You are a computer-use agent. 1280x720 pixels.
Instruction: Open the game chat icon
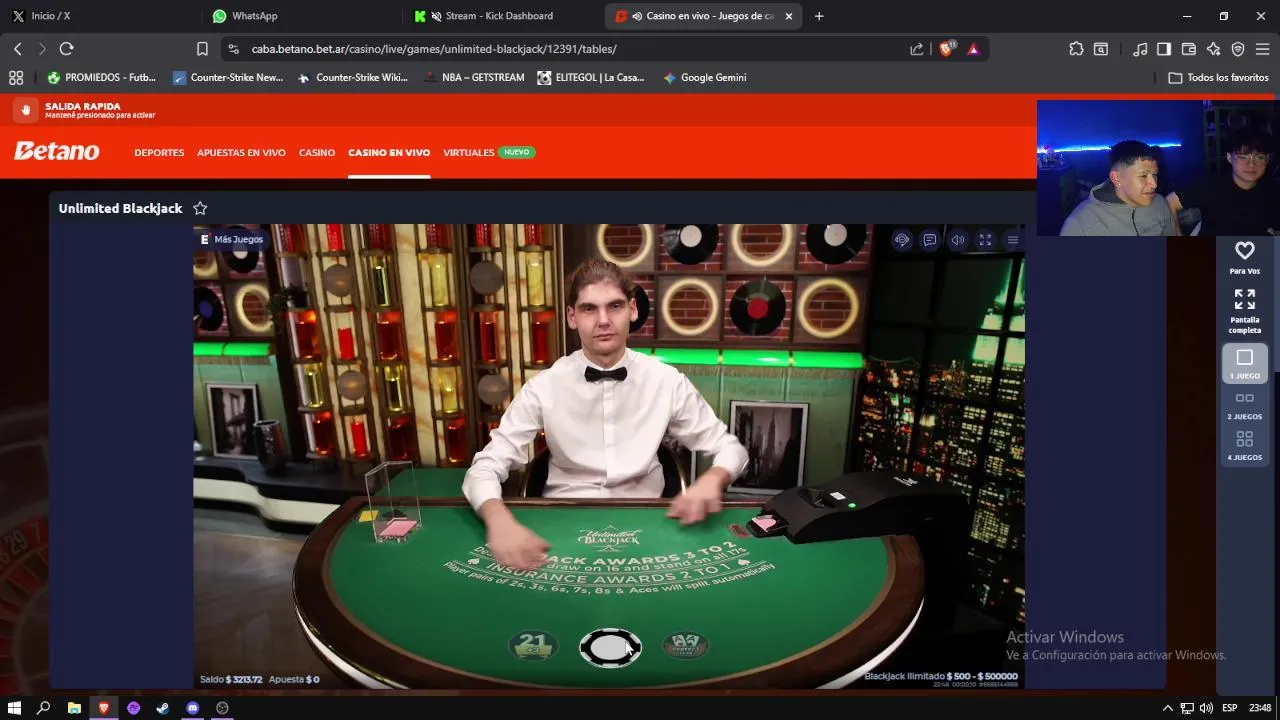(930, 240)
